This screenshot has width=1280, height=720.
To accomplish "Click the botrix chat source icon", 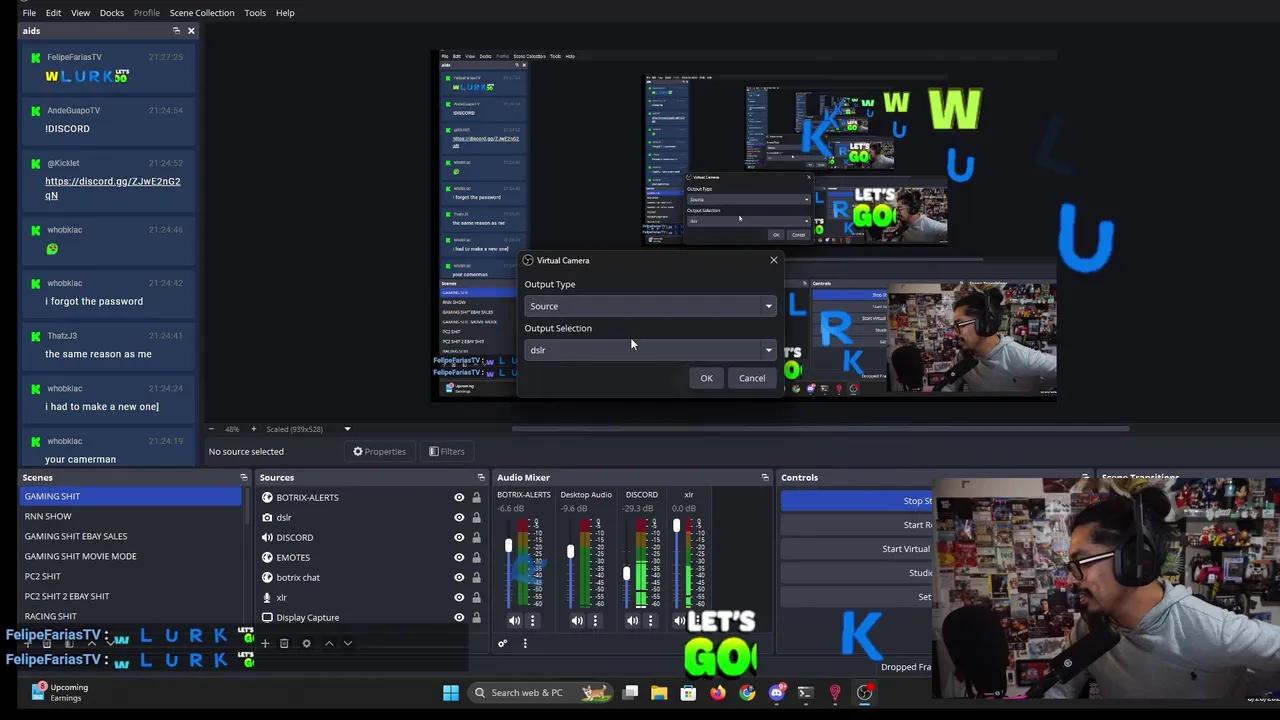I will pos(267,577).
